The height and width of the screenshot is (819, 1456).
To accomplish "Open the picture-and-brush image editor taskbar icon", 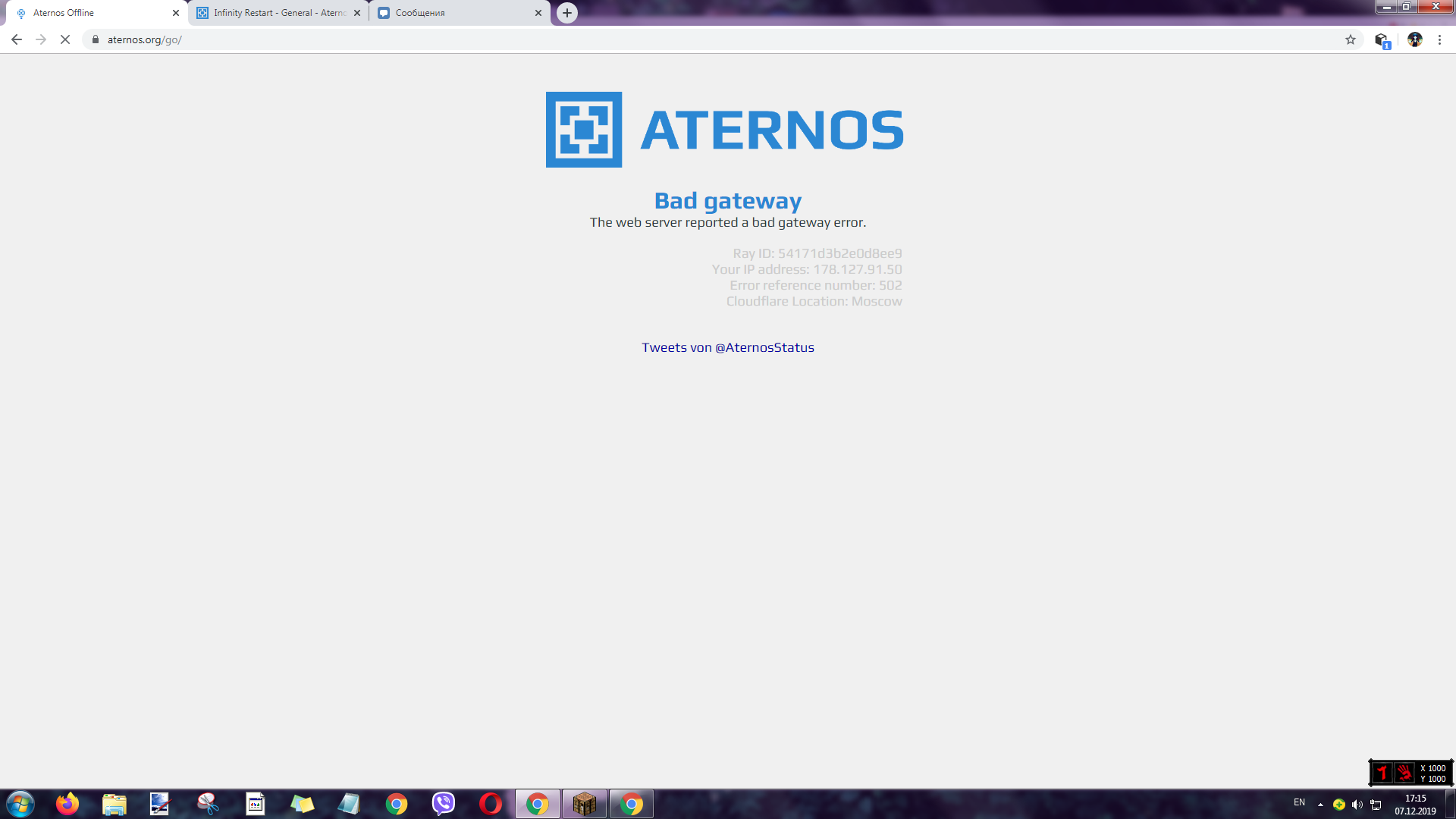I will [161, 804].
